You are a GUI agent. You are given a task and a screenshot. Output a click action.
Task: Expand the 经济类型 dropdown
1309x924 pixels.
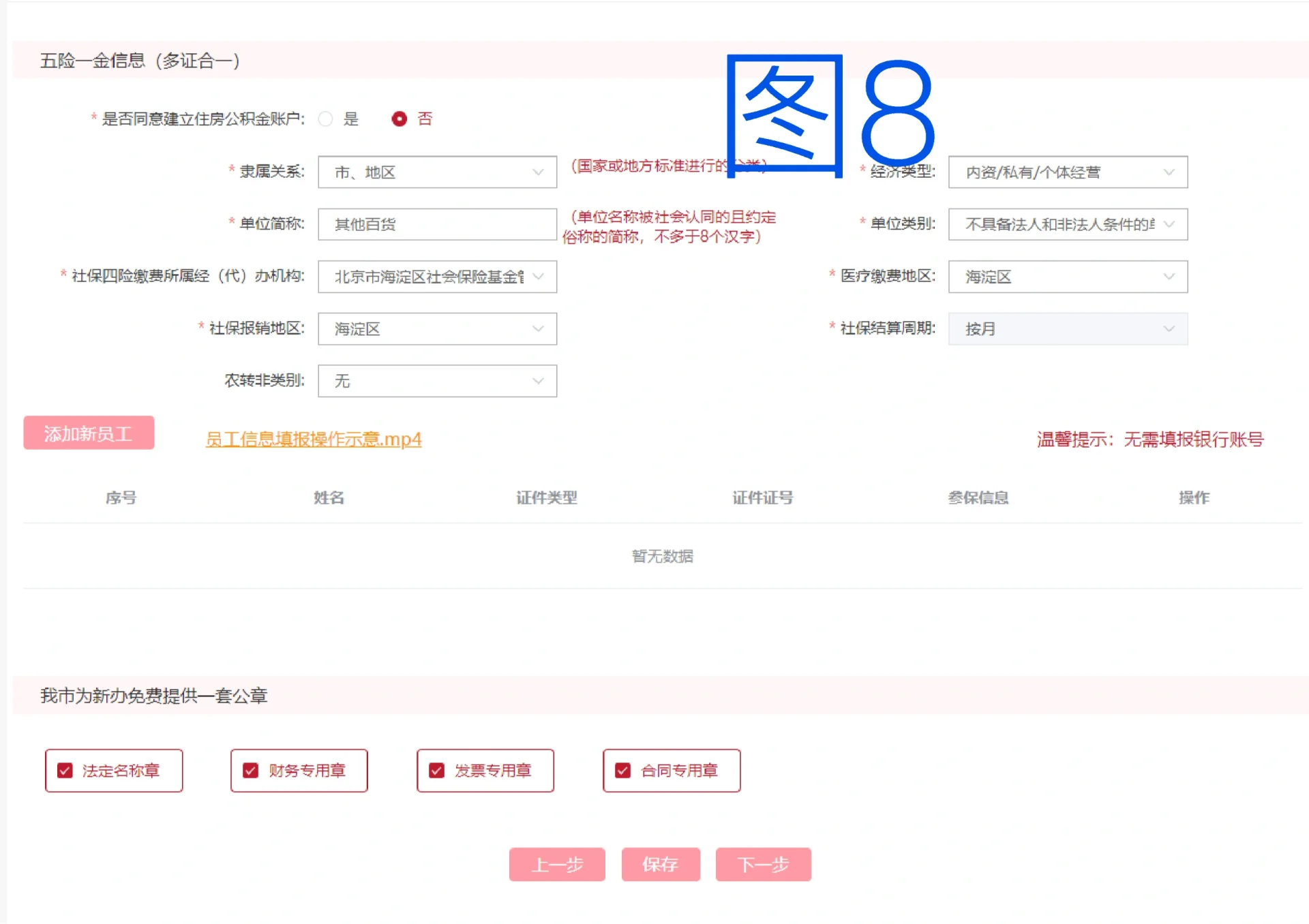(1067, 172)
